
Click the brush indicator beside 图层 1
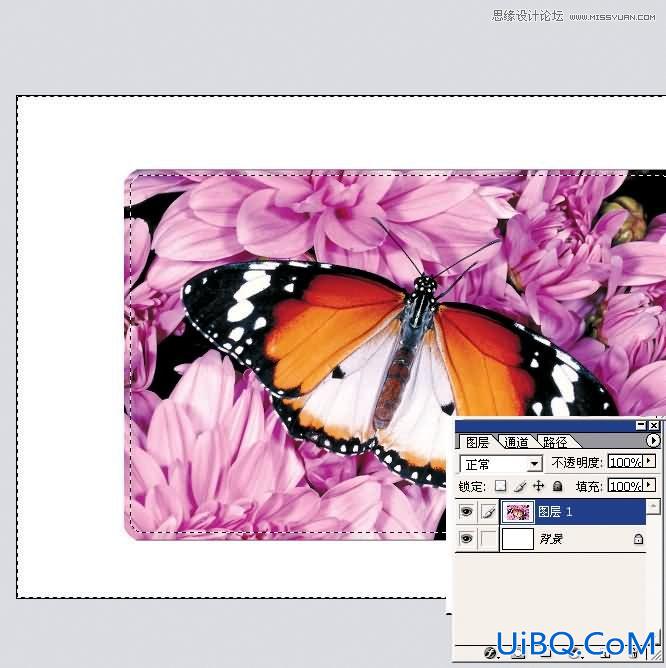[x=488, y=512]
